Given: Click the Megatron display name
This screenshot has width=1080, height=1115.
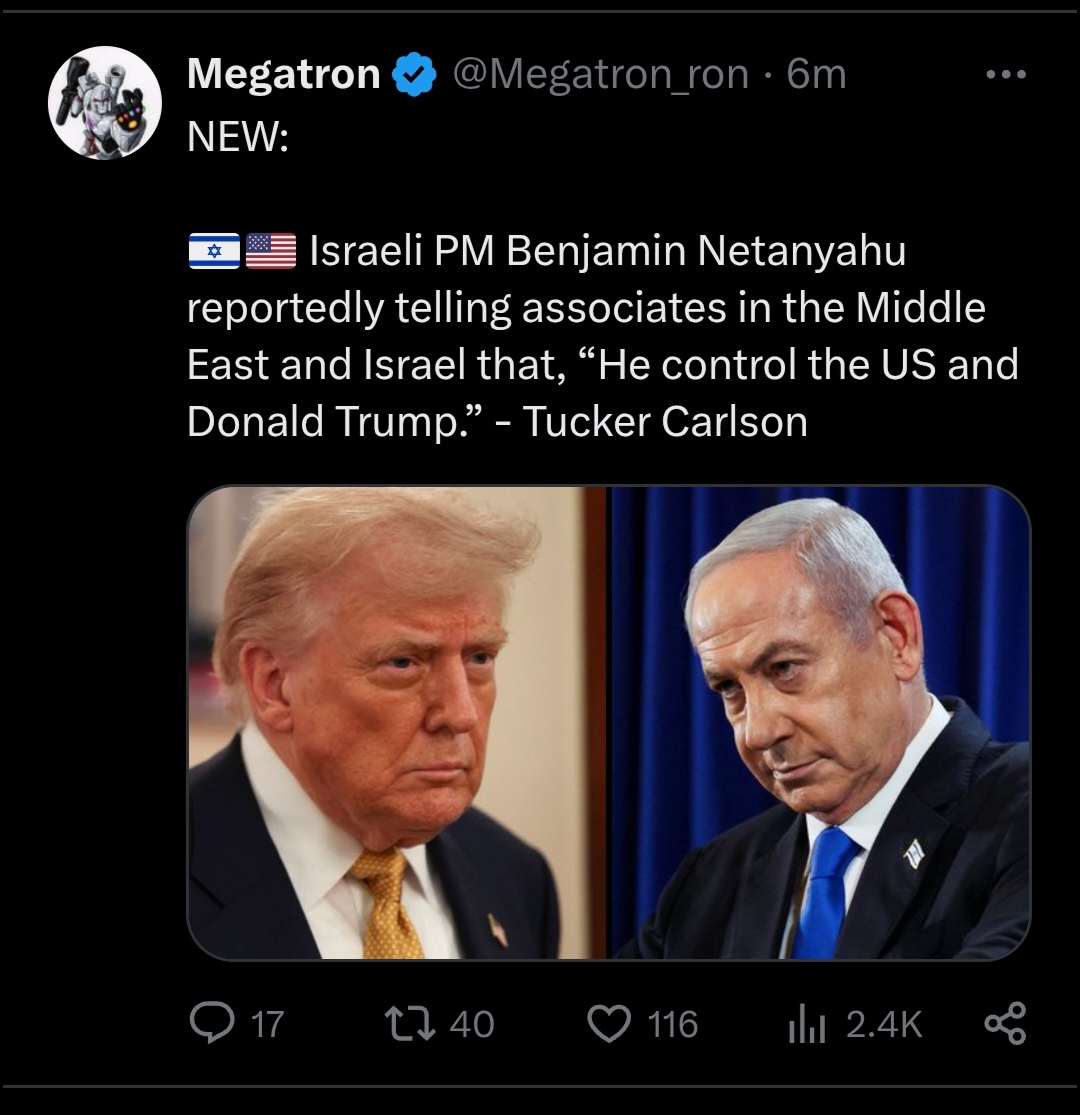Looking at the screenshot, I should click(x=284, y=74).
